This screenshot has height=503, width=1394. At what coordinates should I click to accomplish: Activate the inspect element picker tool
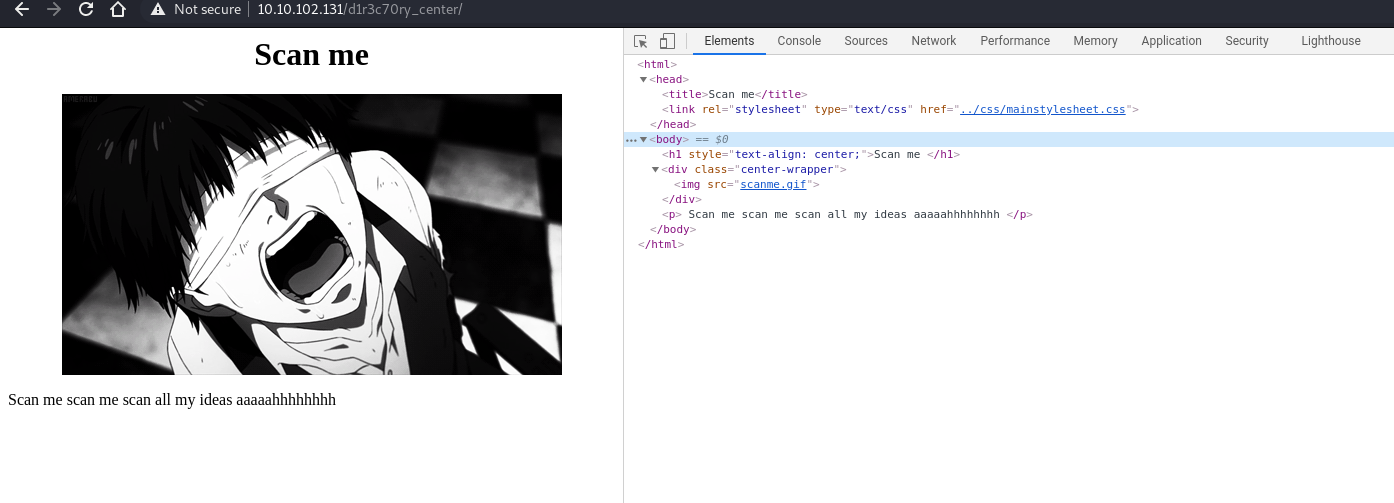[x=641, y=41]
